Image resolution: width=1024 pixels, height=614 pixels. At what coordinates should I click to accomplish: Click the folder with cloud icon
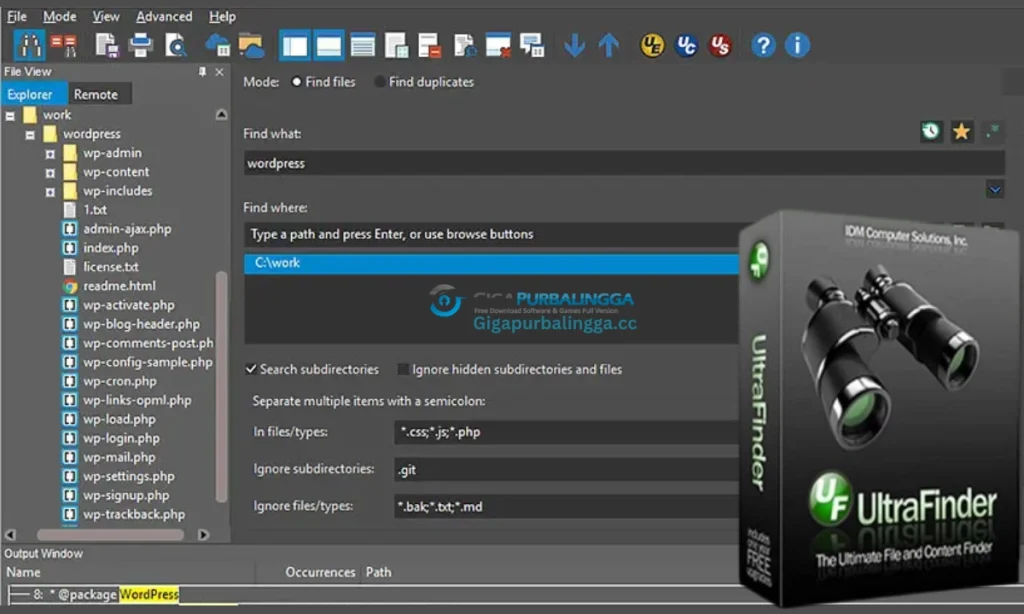[251, 45]
